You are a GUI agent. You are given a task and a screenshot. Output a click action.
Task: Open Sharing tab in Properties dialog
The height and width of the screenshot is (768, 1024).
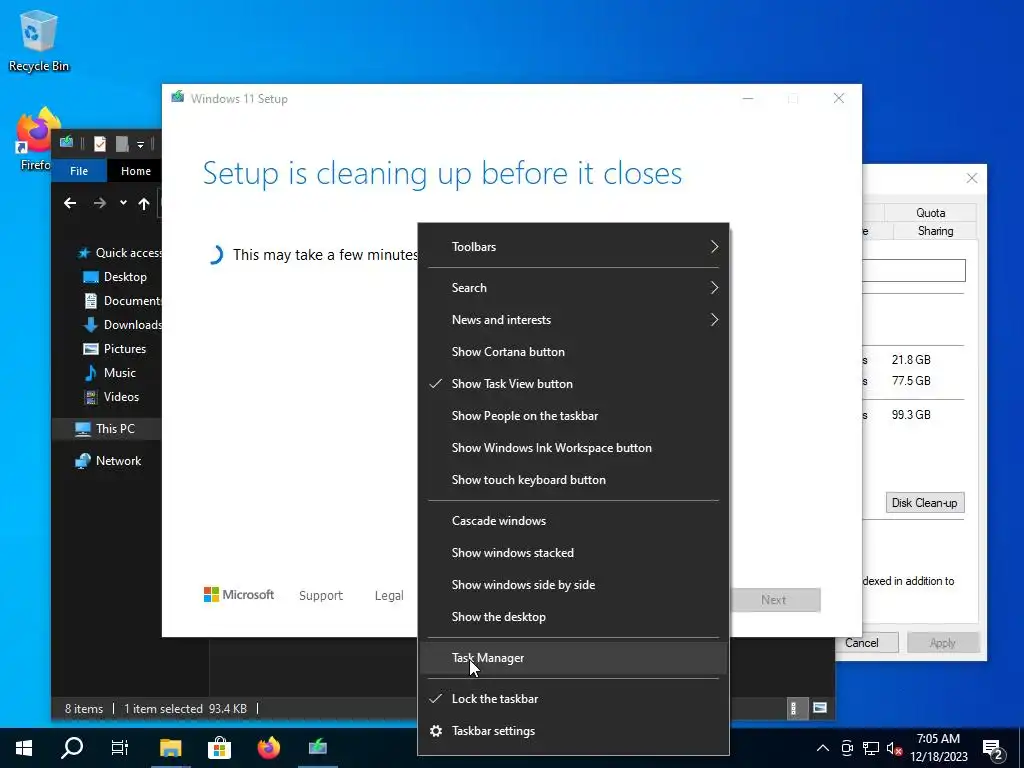935,231
